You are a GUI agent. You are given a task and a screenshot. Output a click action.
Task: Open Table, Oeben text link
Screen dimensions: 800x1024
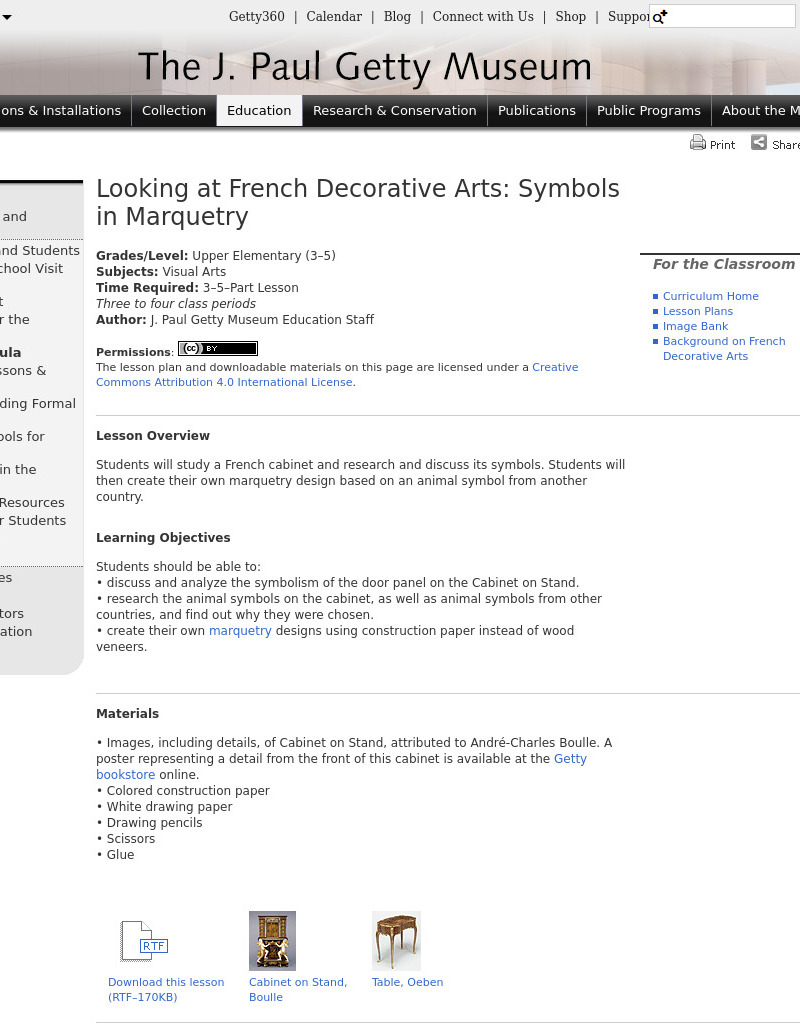(408, 982)
